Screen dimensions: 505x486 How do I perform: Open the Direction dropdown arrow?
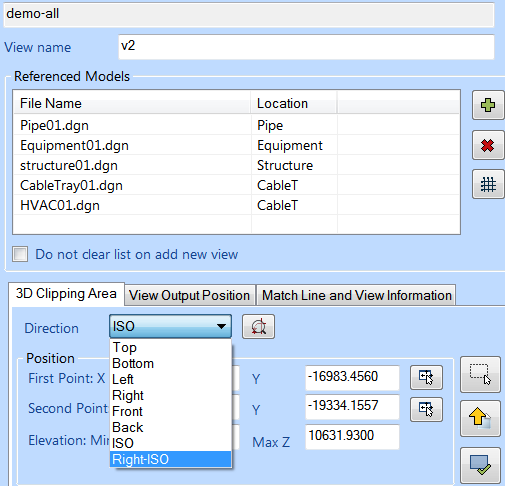(221, 326)
